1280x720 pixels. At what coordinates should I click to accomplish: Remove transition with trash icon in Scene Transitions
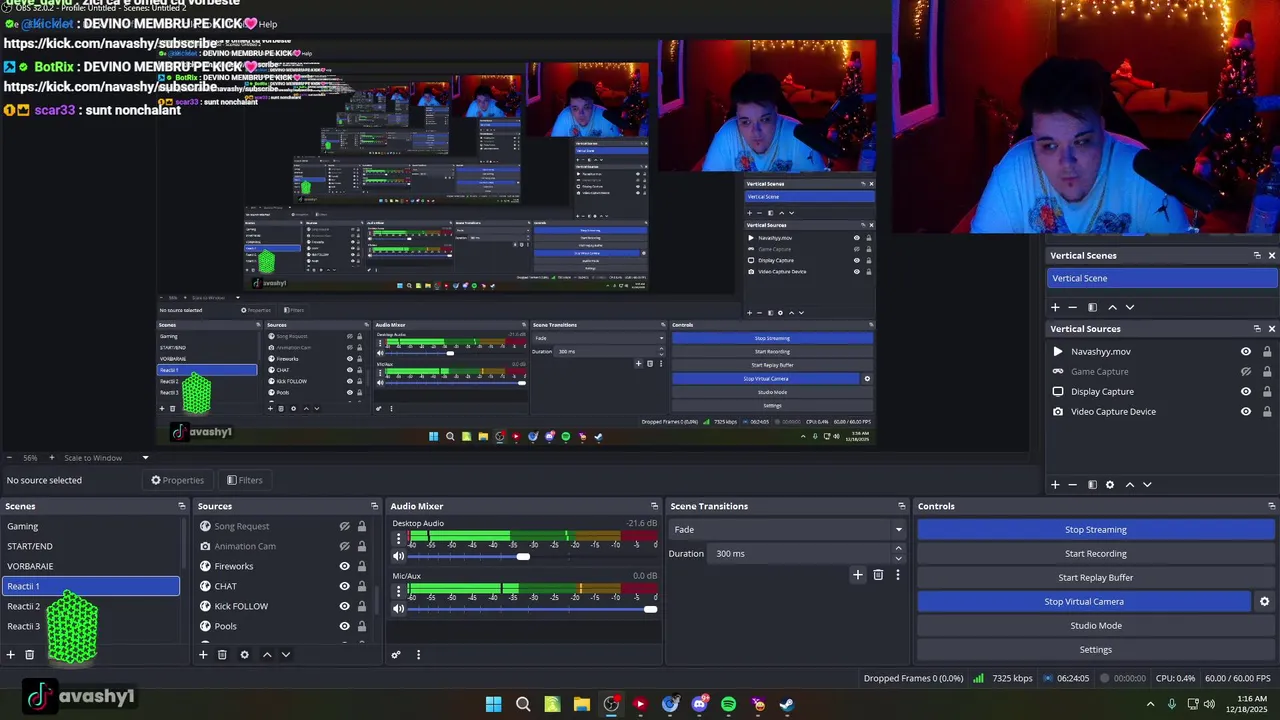point(878,575)
